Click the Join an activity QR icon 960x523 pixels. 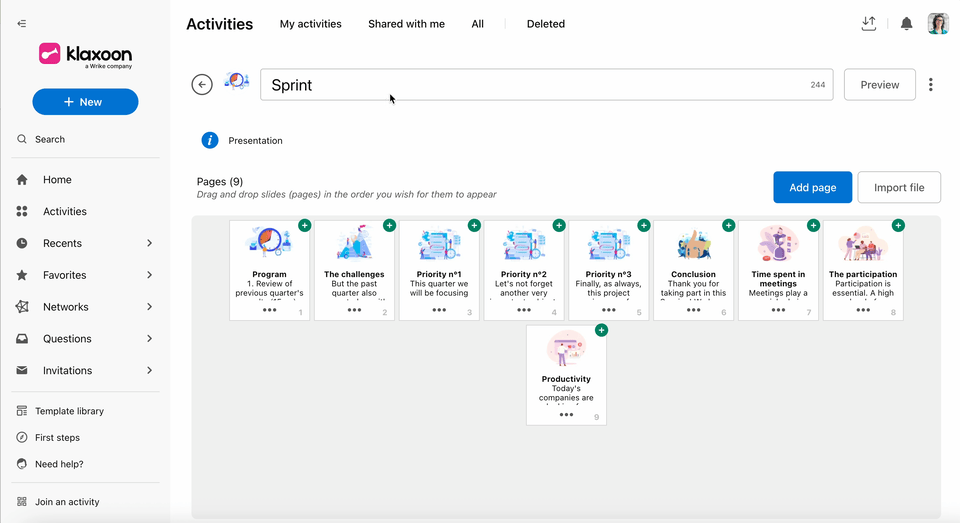pos(22,502)
